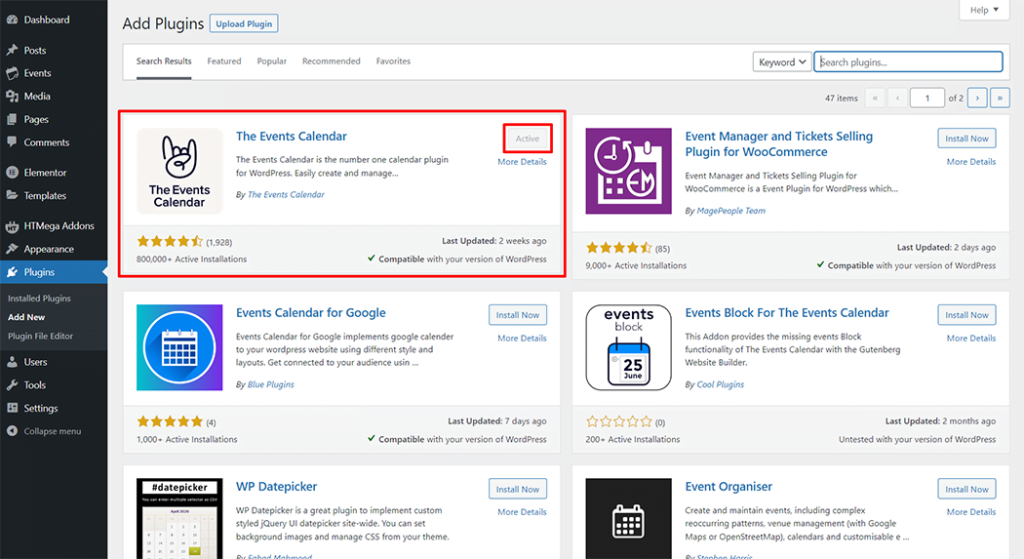This screenshot has height=559, width=1024.
Task: Click the Upload Plugin button
Action: point(244,24)
